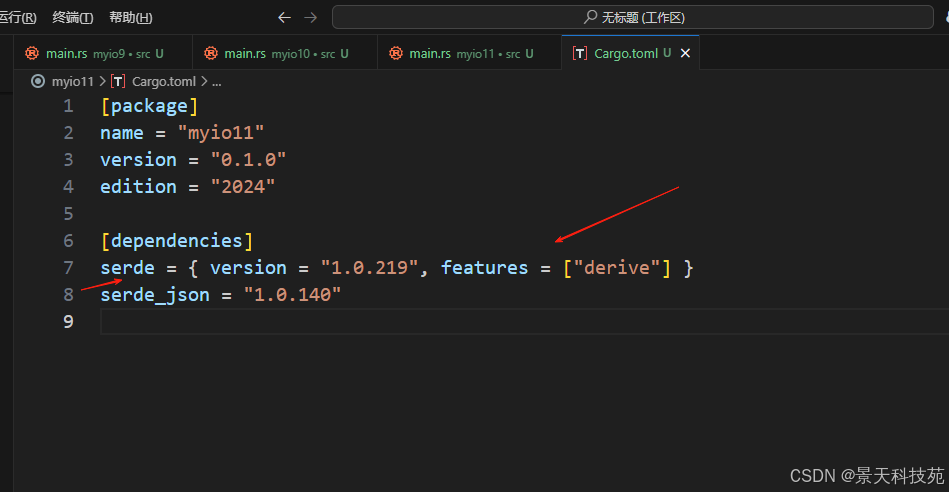
Task: Click the search magnifier icon in the command center
Action: [590, 17]
